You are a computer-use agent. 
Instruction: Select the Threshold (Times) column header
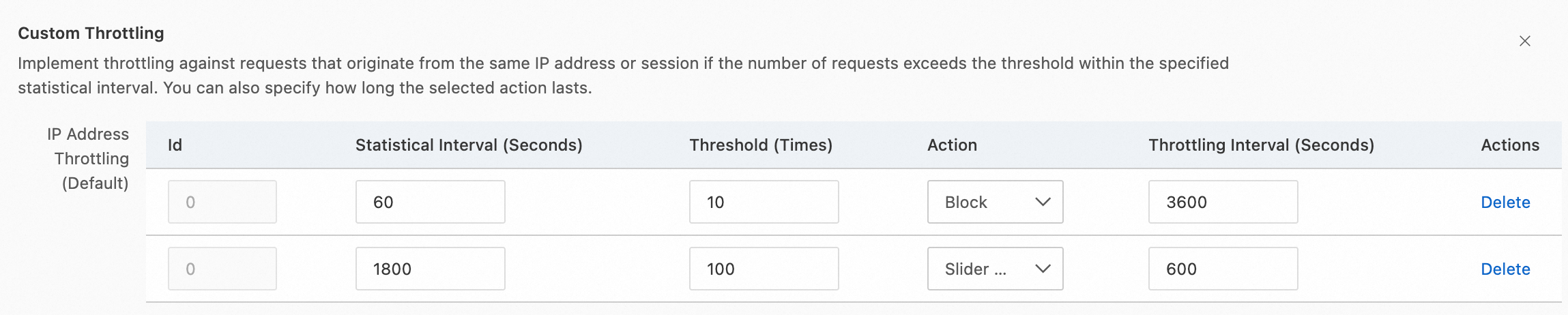(761, 145)
